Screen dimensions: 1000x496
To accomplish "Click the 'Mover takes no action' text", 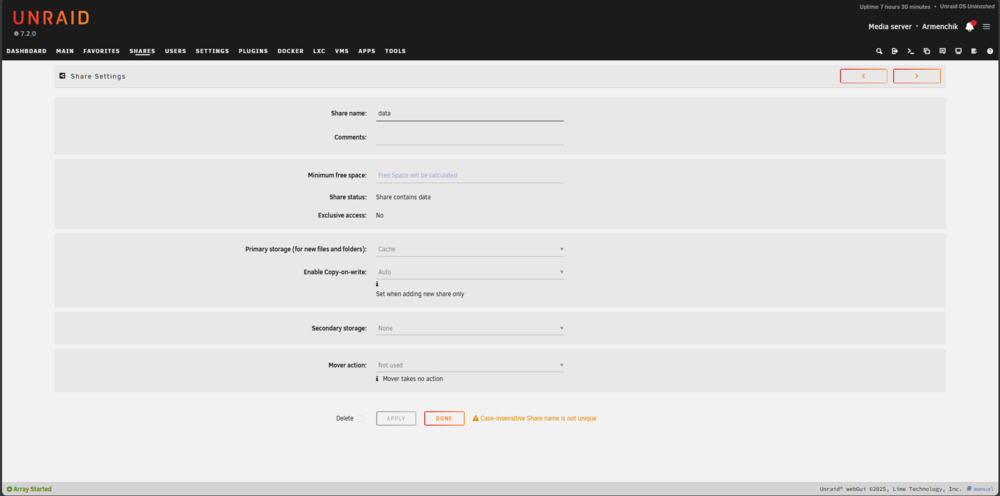I will point(413,379).
